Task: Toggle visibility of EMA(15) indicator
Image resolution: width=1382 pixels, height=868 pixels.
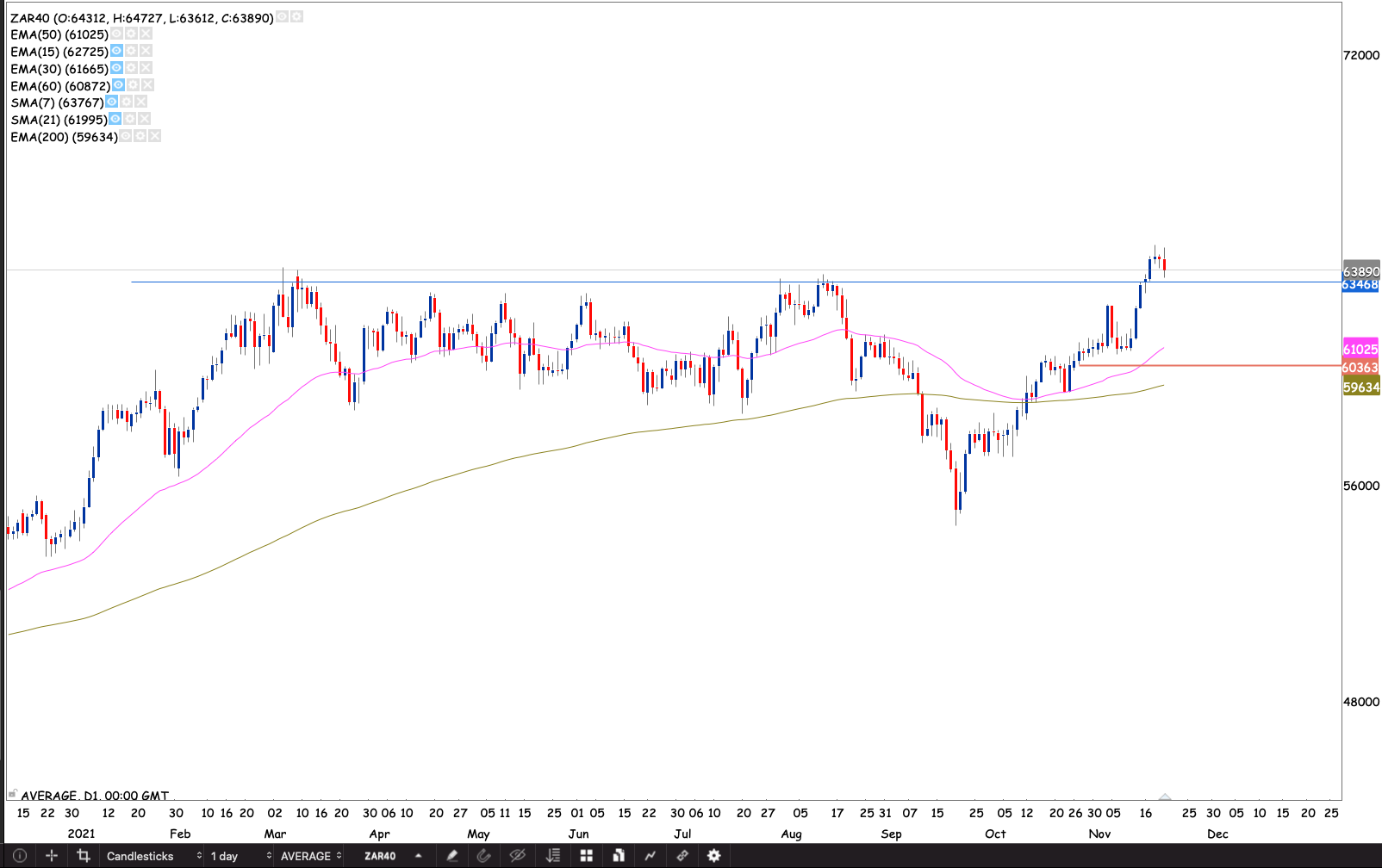Action: coord(116,51)
